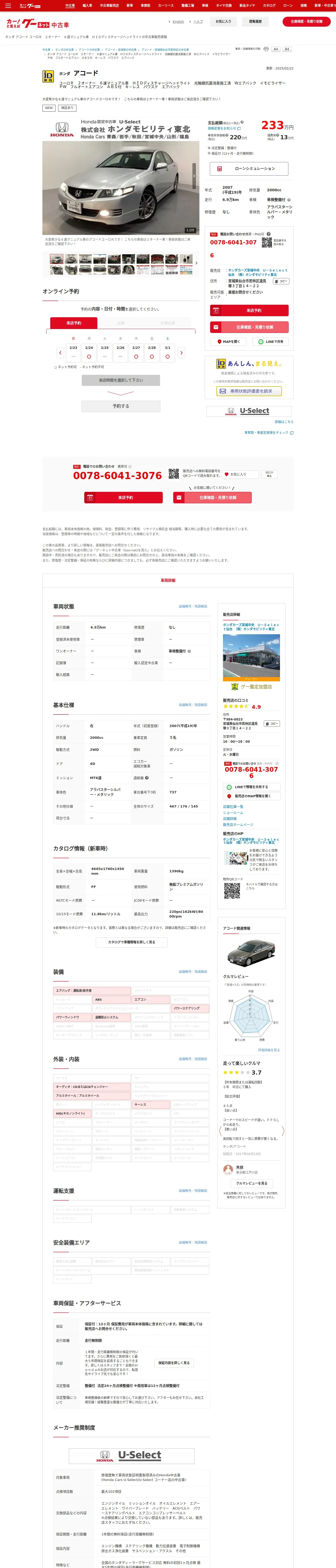The height and width of the screenshot is (1568, 336).
Task: Click the help icon beside 過給器
Action: pos(147,778)
